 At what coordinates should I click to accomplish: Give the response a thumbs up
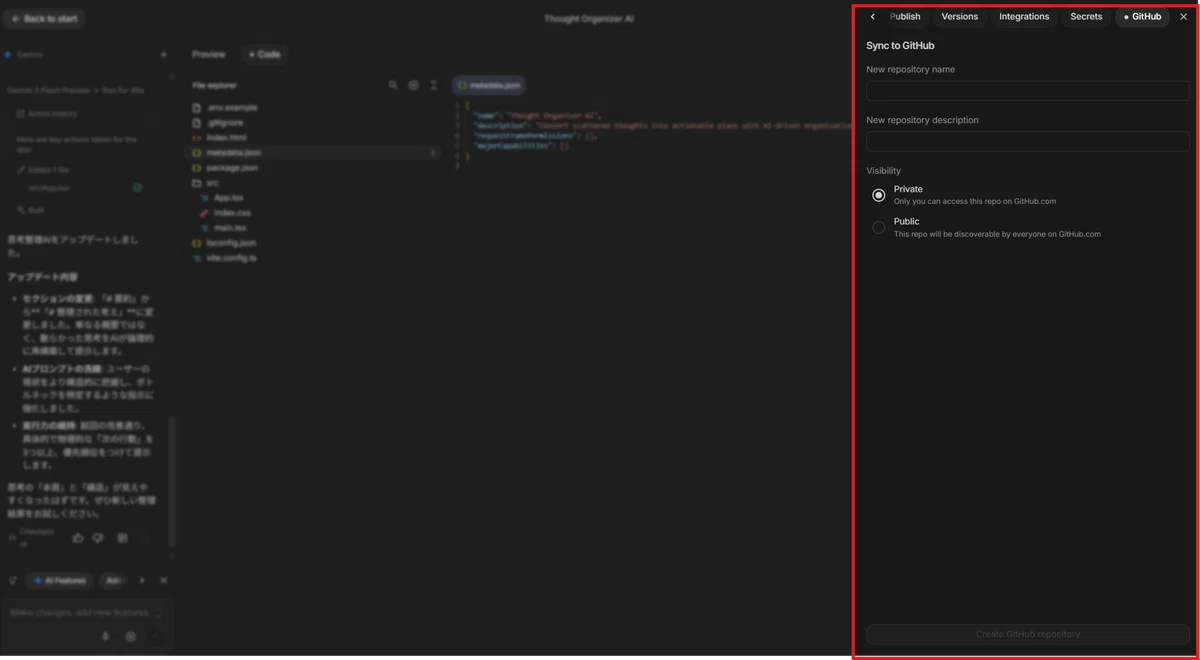78,538
